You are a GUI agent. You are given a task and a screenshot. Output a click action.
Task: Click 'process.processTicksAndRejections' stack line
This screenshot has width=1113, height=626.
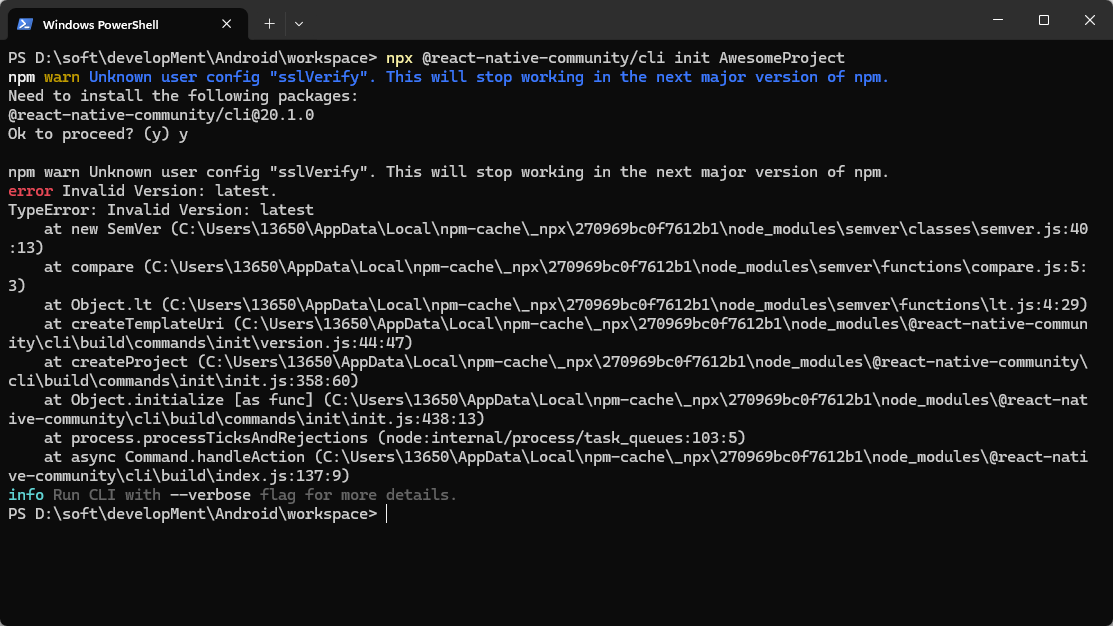[x=395, y=438]
